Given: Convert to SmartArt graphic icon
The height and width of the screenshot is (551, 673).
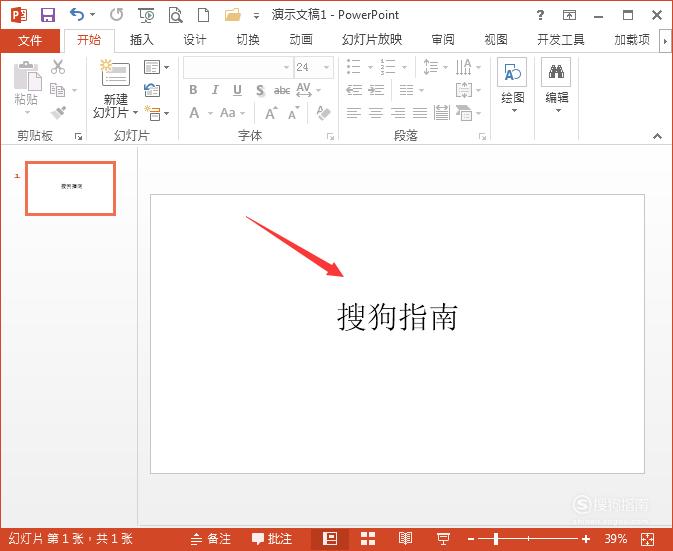Looking at the screenshot, I should point(468,113).
